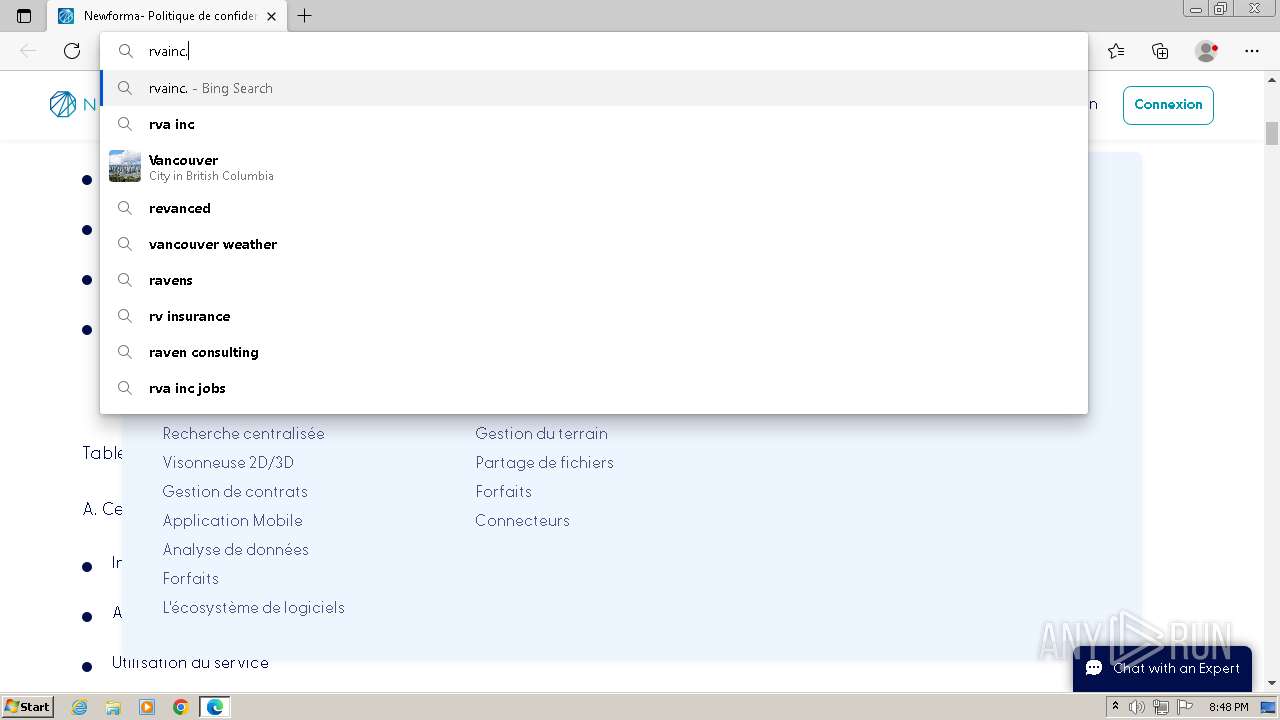
Task: Open the Visonneuse 2D/3D link
Action: (228, 462)
